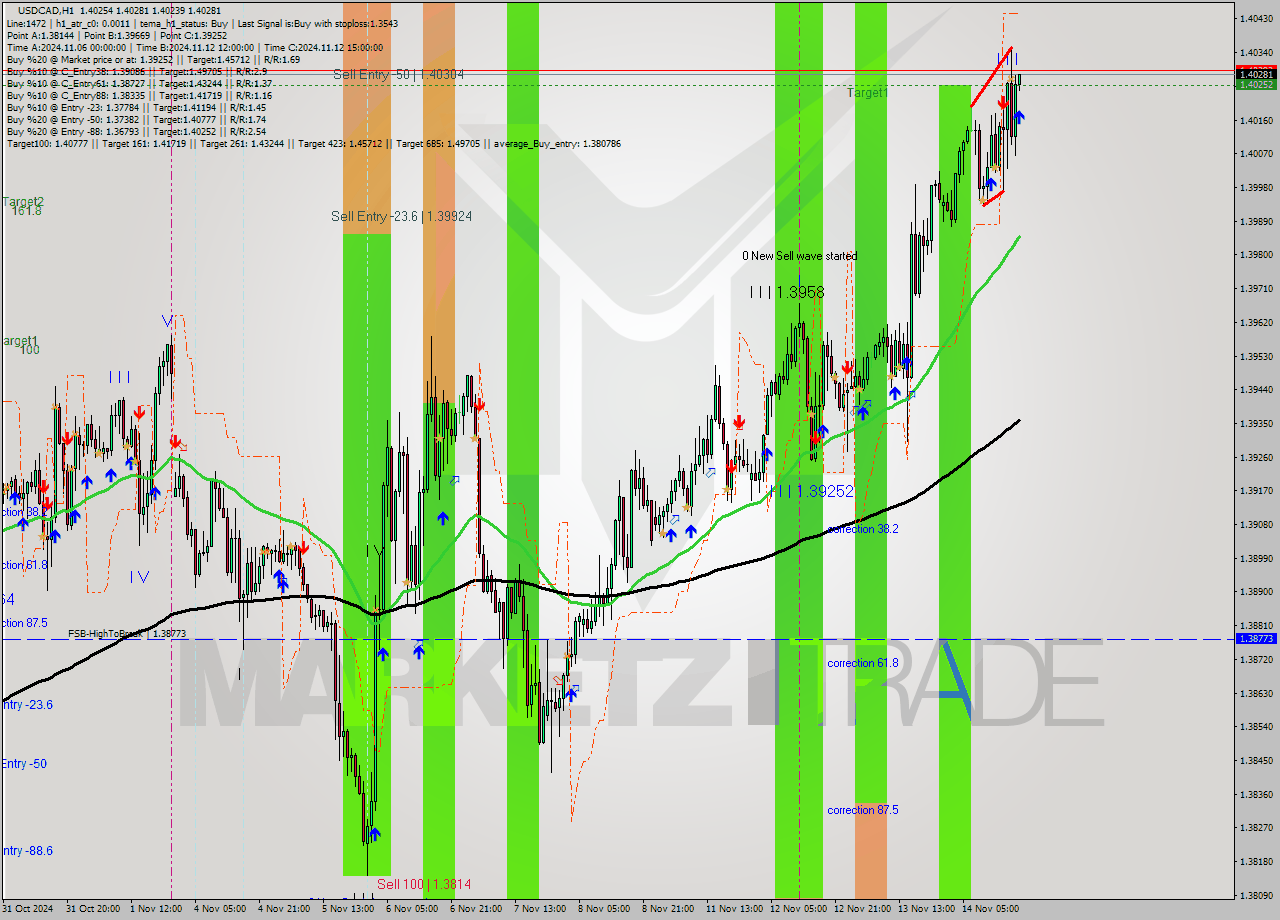Select the upper red trendline on 14 Nov
The height and width of the screenshot is (920, 1280).
[991, 76]
